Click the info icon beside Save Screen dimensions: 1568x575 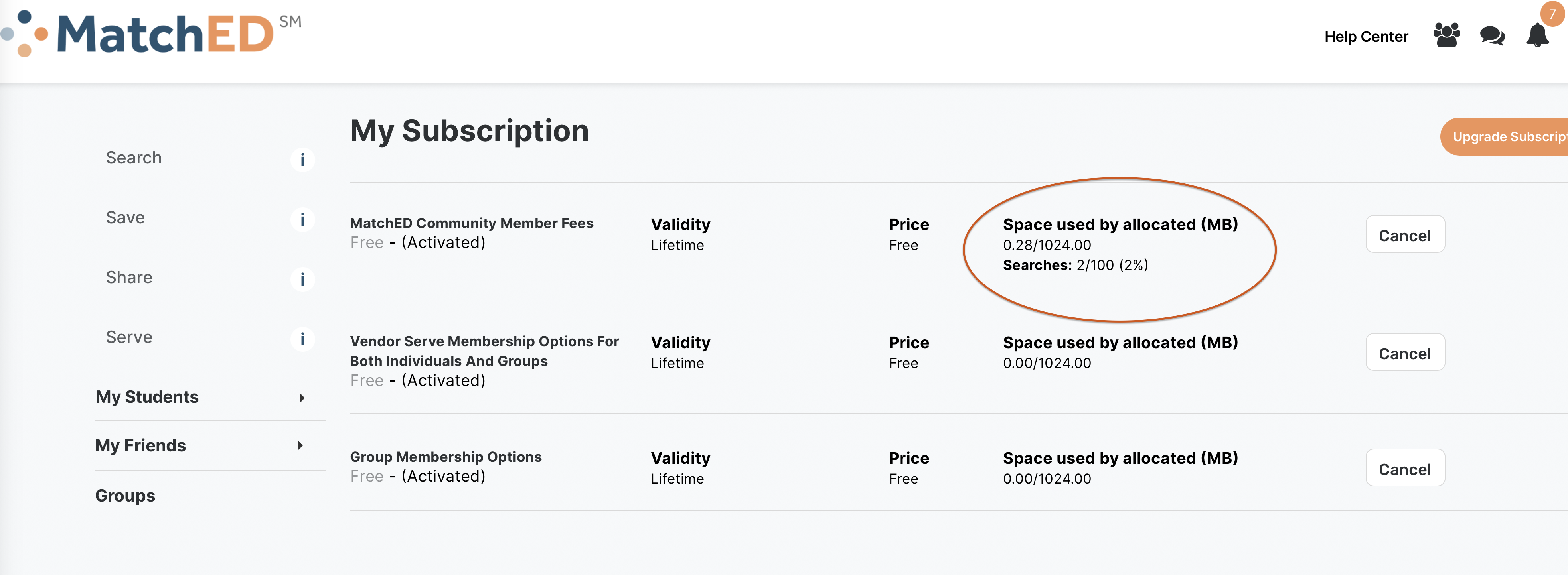point(302,220)
